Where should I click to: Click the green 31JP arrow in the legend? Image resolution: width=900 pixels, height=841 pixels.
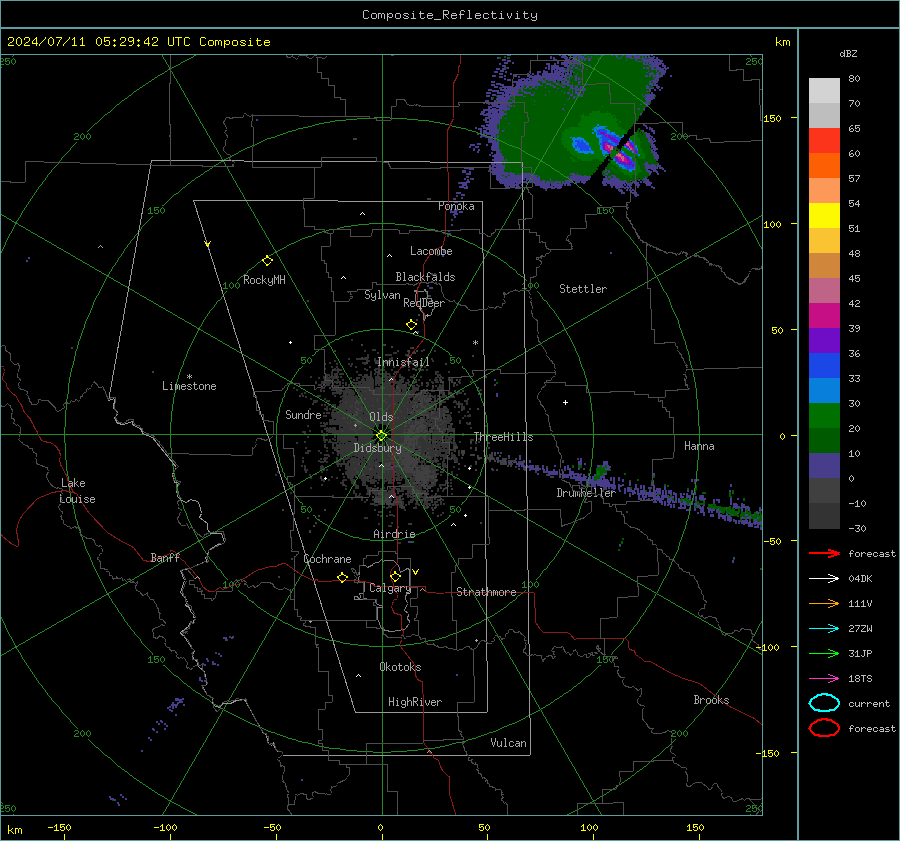coord(824,653)
